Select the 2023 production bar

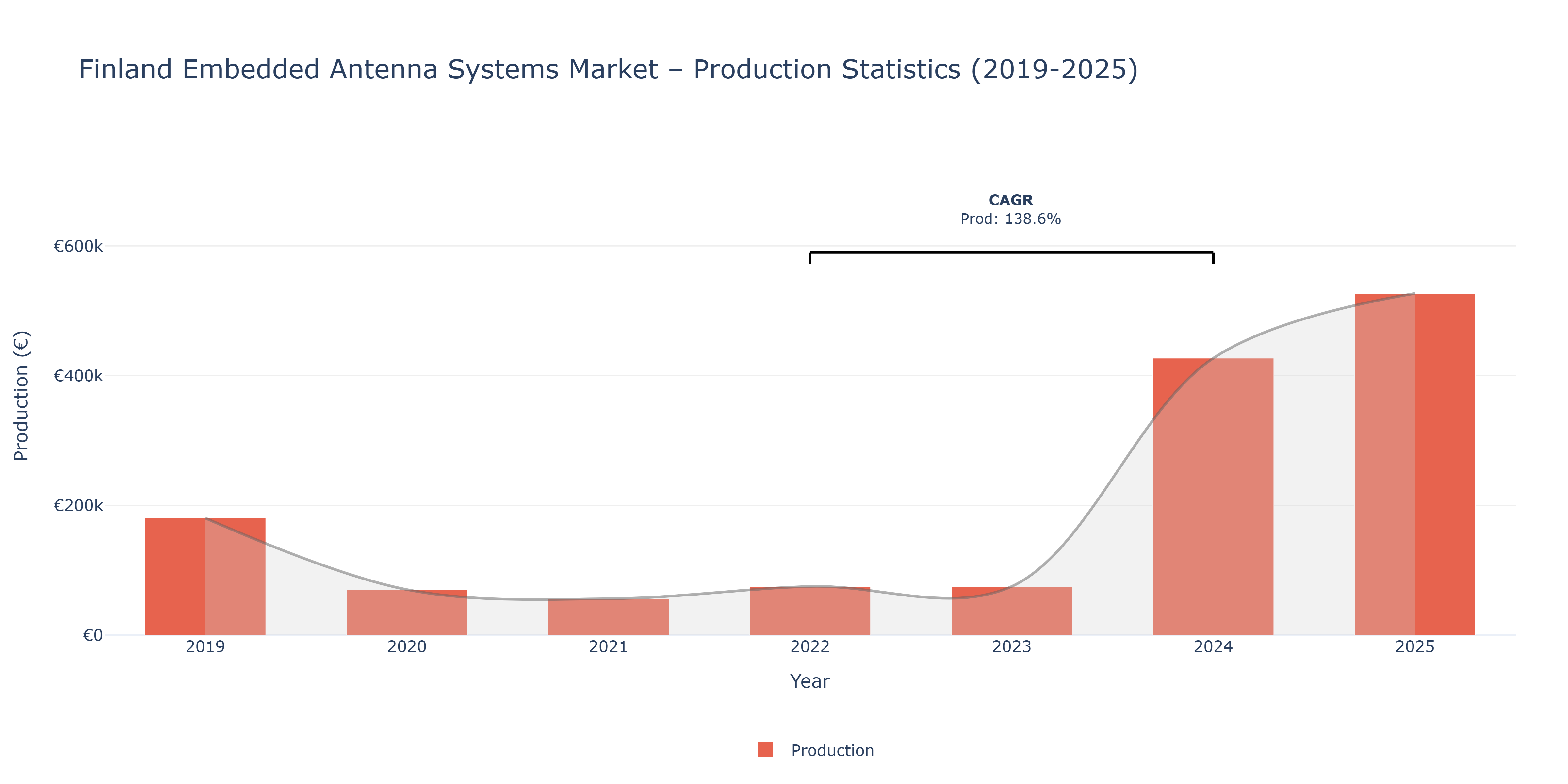tap(1011, 611)
